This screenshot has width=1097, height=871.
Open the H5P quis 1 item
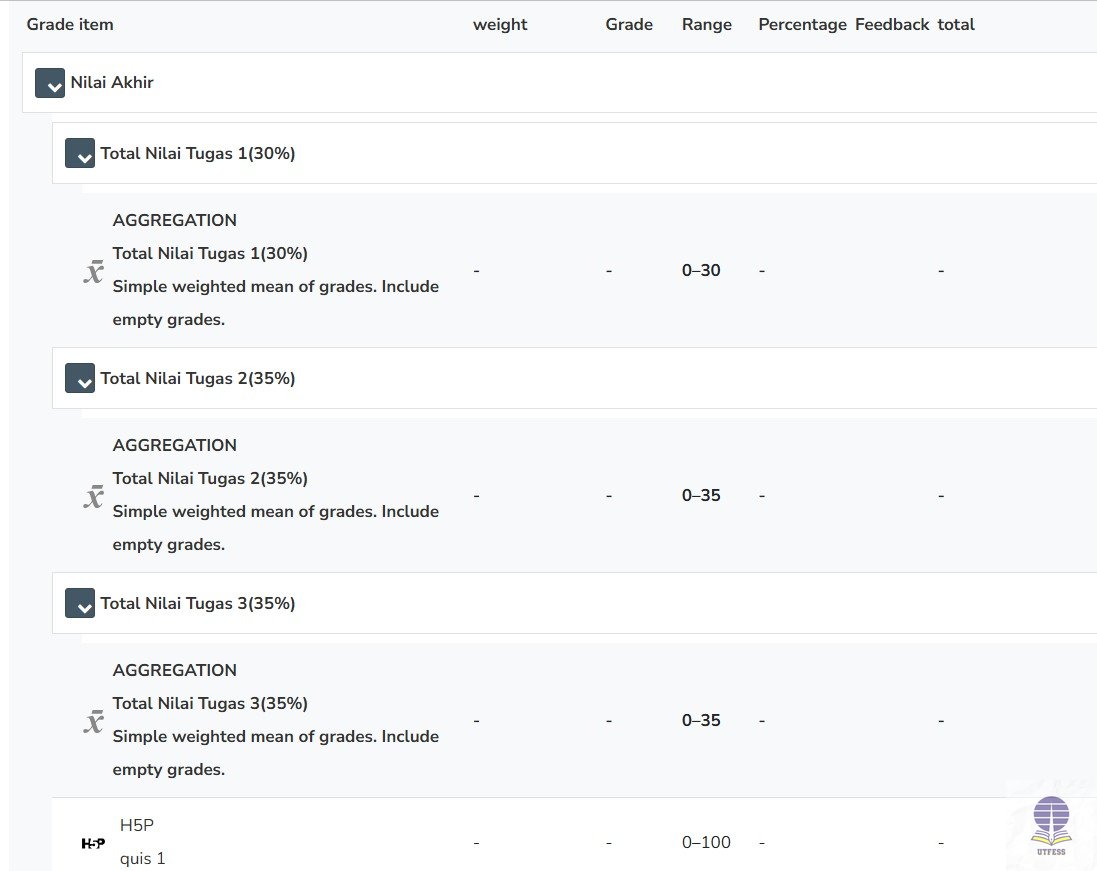click(143, 858)
